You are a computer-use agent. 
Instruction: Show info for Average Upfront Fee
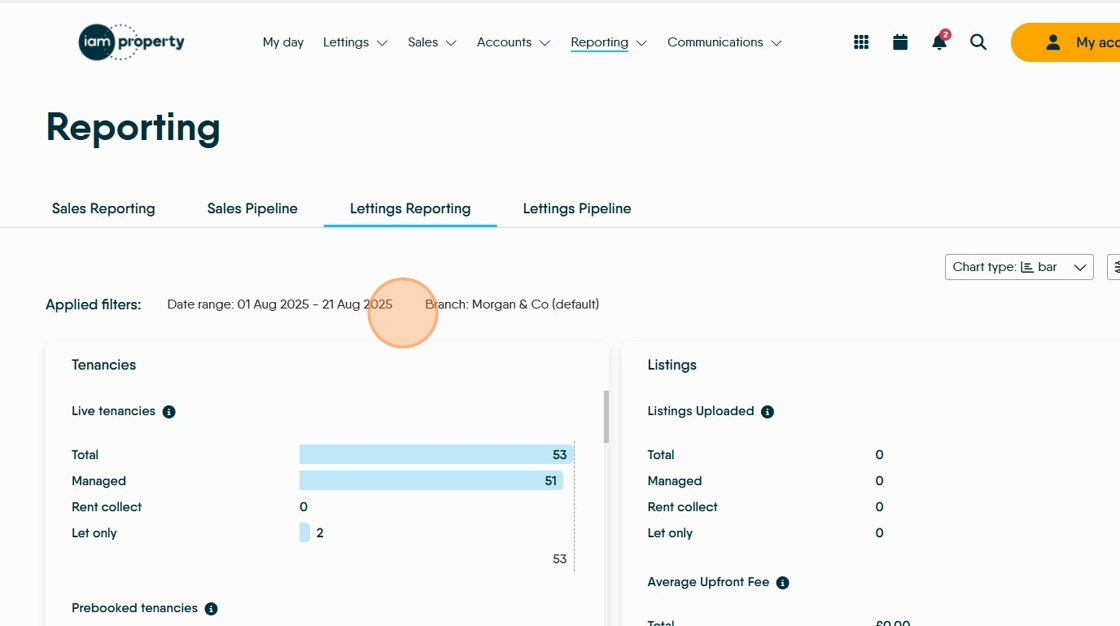[x=783, y=583]
